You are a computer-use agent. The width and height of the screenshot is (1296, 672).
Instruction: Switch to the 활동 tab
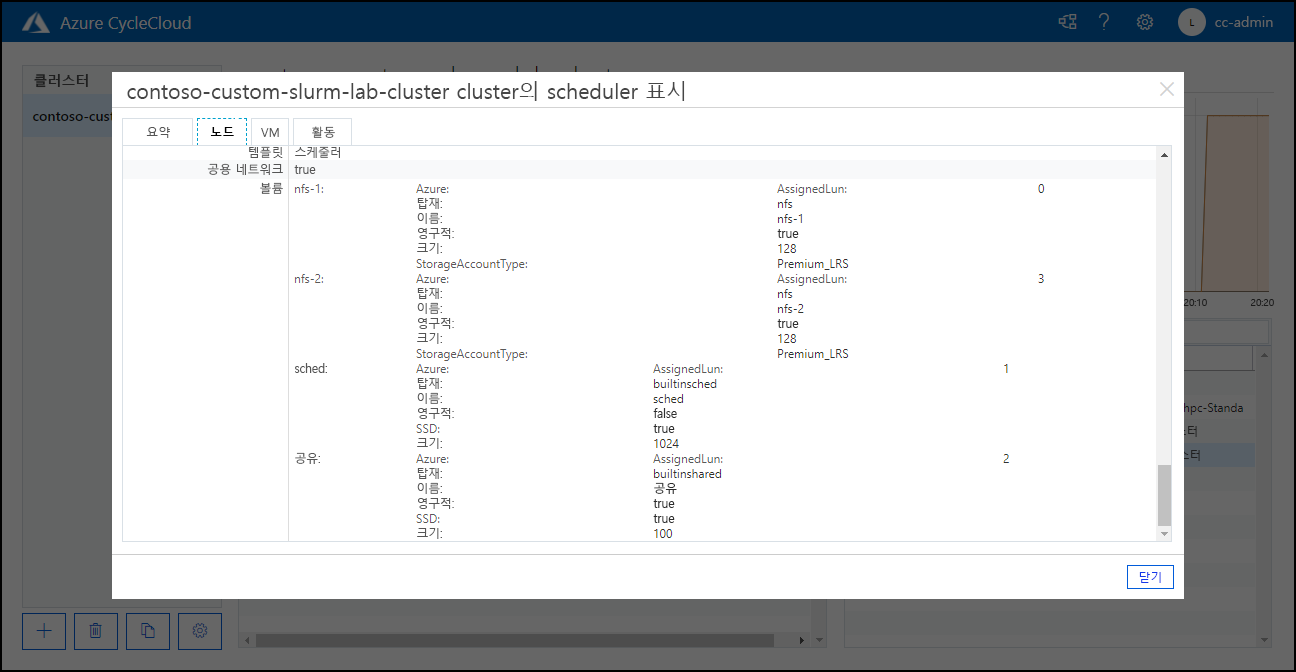pos(323,132)
